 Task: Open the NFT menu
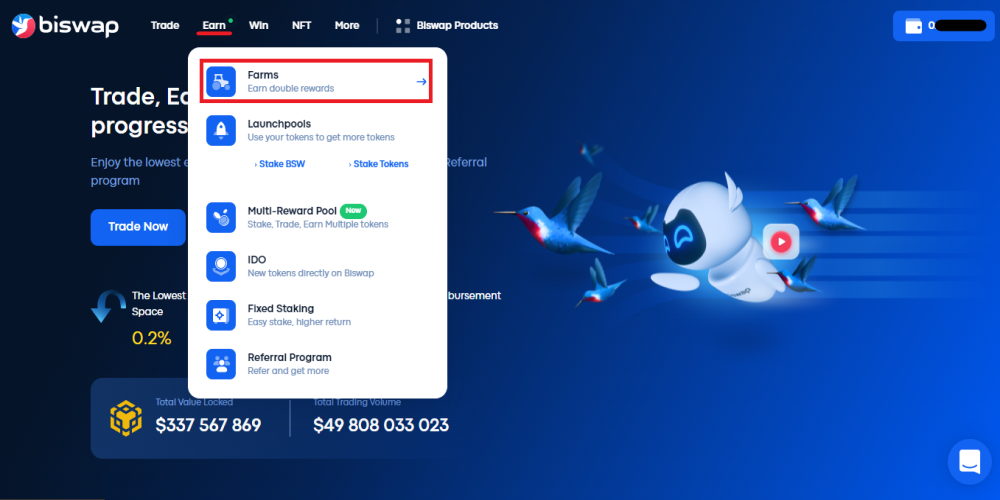point(302,26)
